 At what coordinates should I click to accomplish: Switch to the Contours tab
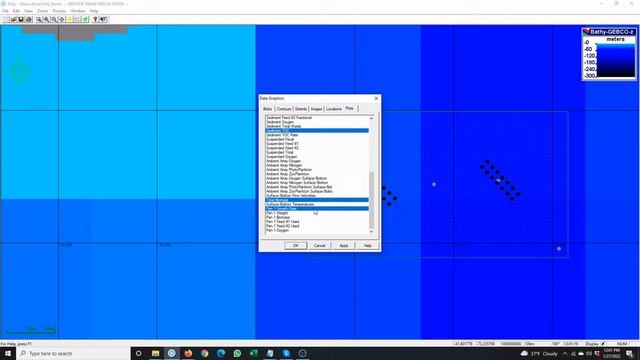(x=284, y=109)
